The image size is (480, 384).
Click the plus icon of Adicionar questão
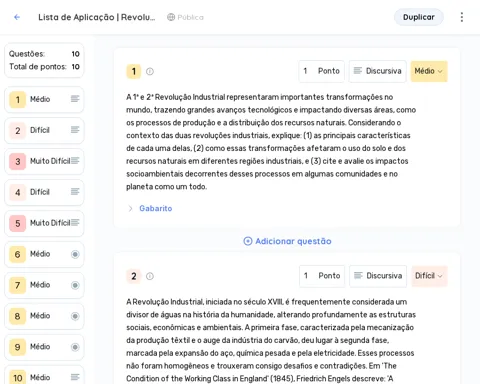point(248,241)
